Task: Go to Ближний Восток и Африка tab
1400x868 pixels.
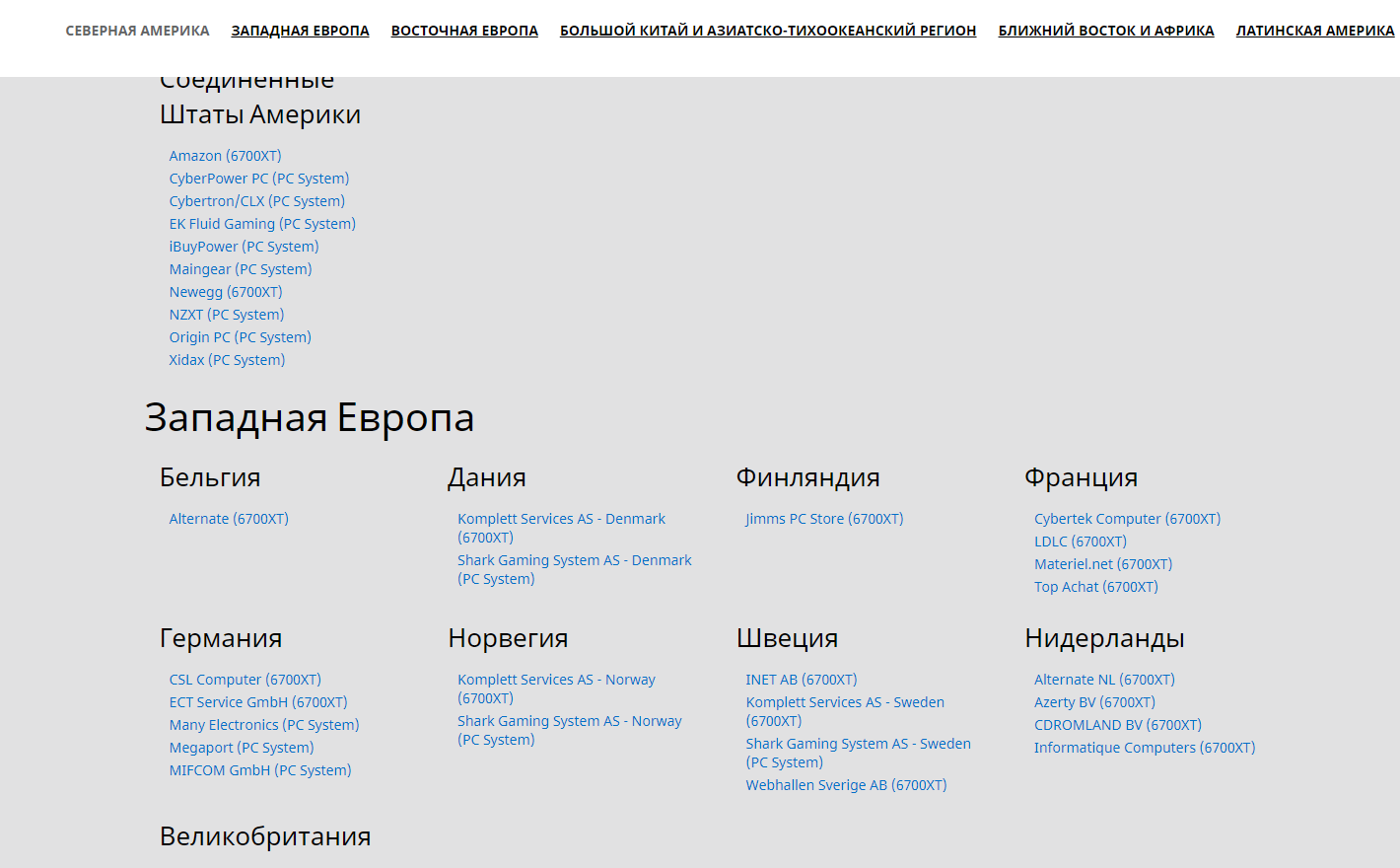Action: [1106, 31]
